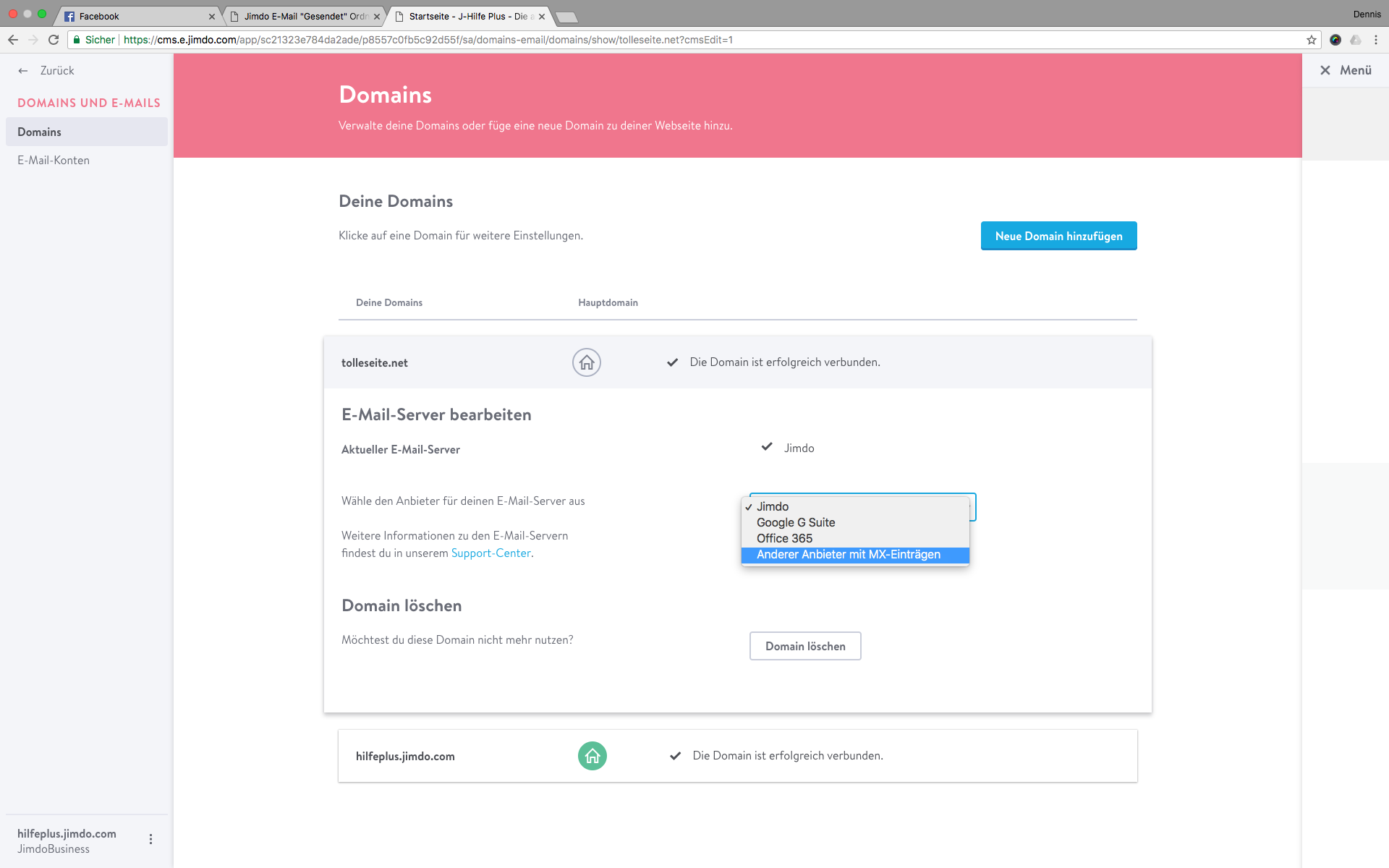Screen dimensions: 1389x868
Task: Click the Sicher secure site indicator
Action: [94, 40]
